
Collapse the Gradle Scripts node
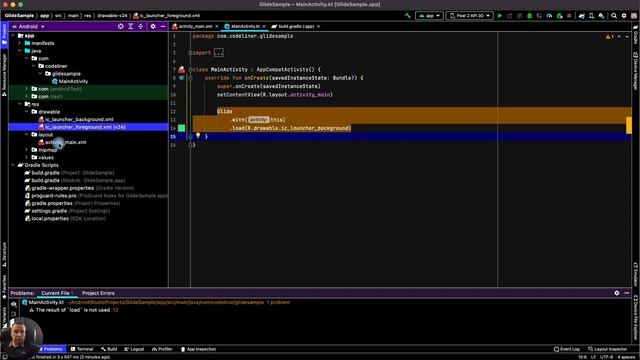[x=13, y=165]
